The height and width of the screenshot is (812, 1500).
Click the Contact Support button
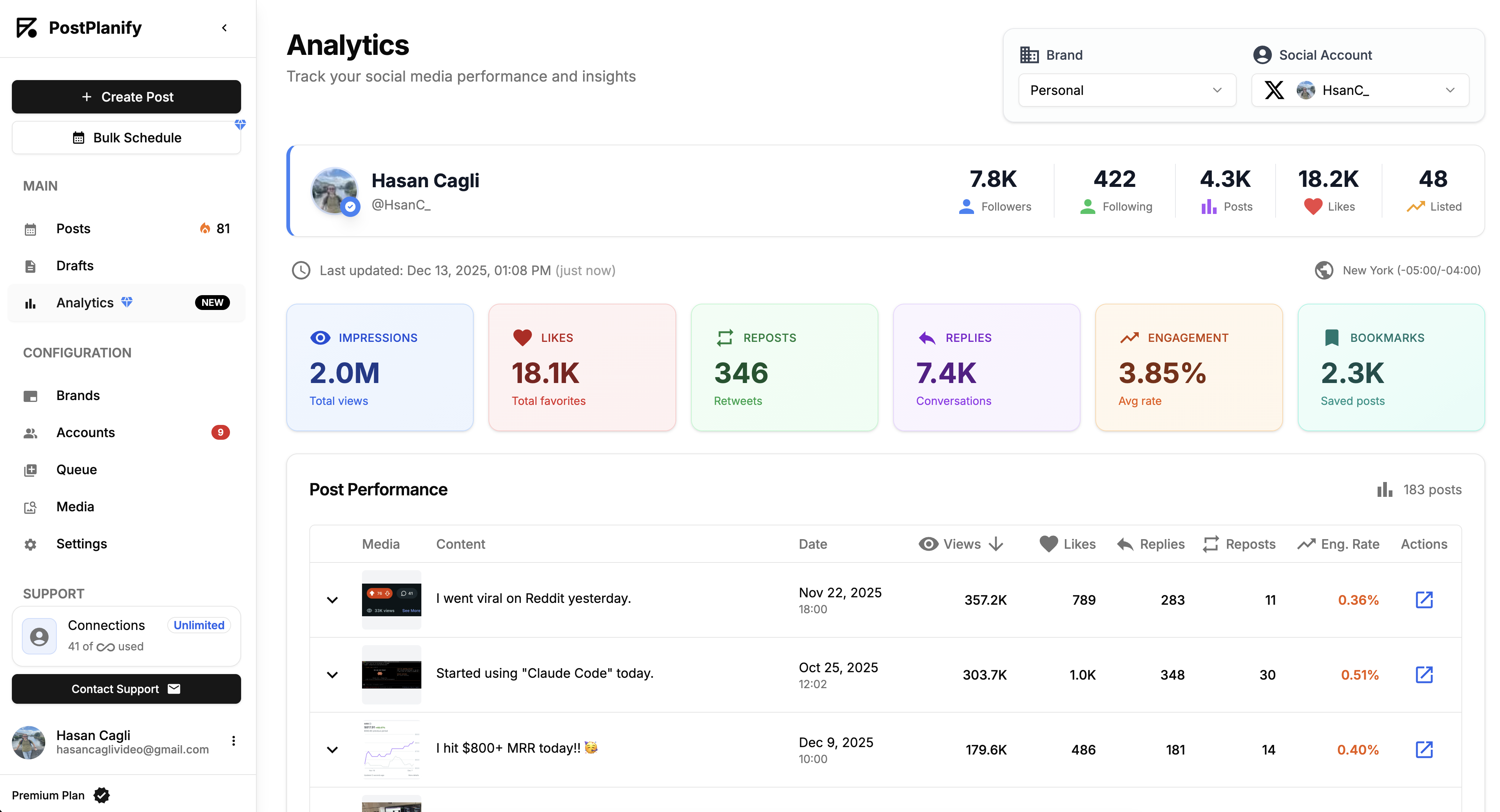tap(126, 689)
